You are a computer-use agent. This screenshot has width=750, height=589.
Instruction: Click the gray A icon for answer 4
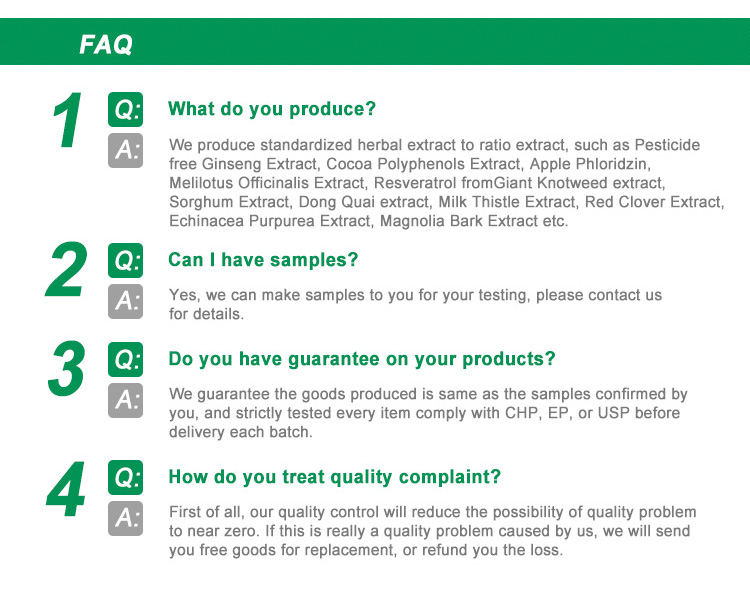[x=125, y=518]
